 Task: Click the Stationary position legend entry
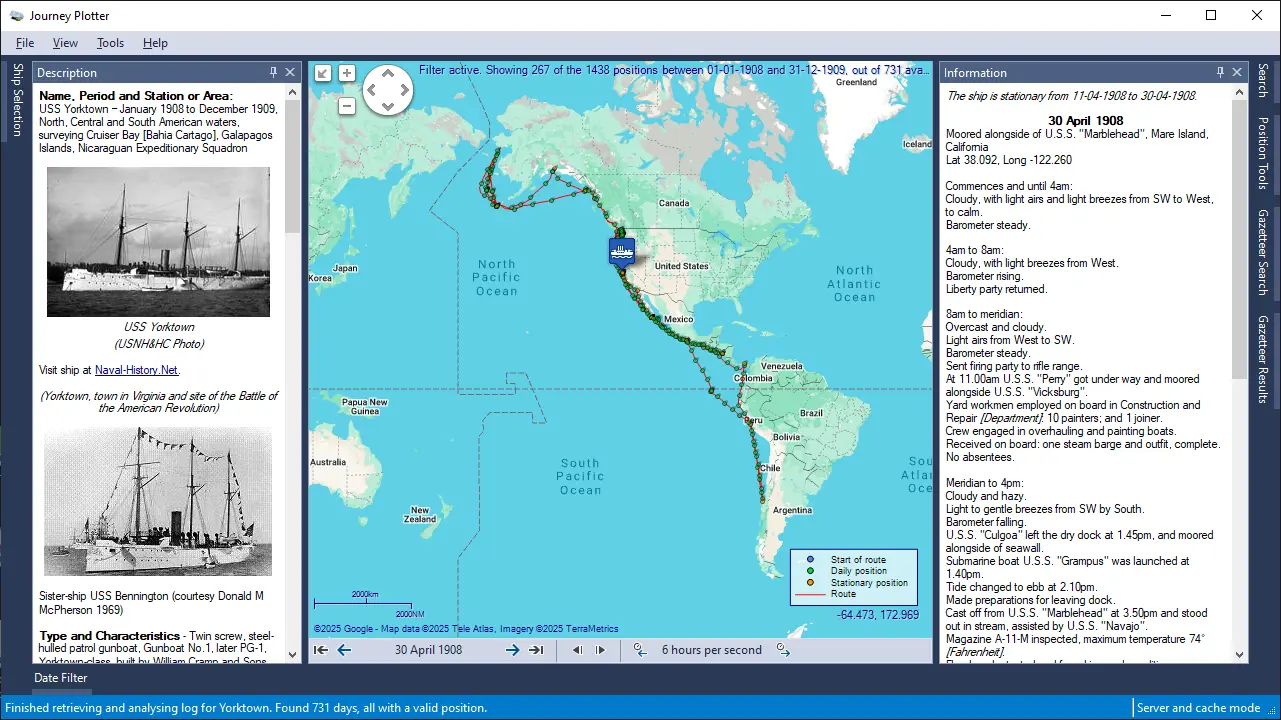coord(859,582)
